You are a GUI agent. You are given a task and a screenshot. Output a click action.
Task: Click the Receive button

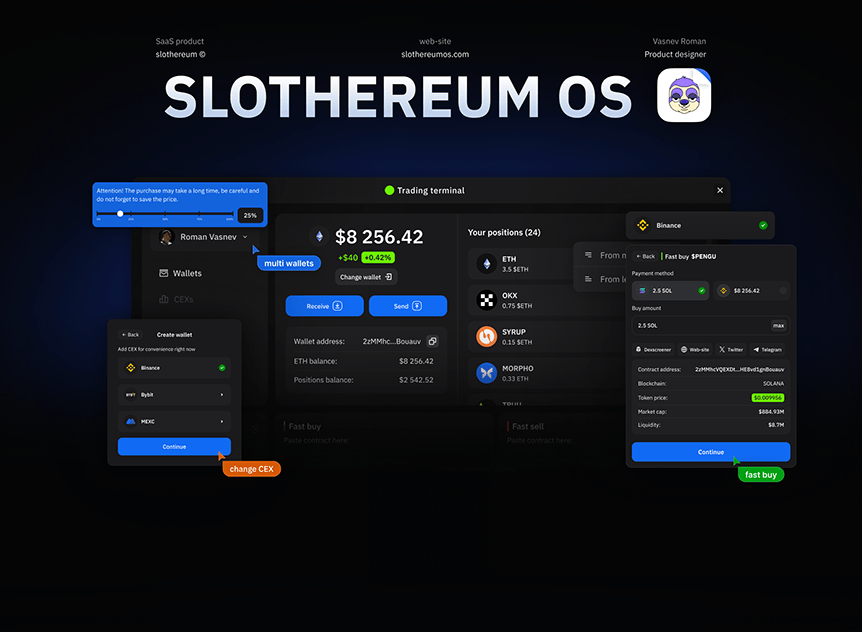[x=324, y=306]
